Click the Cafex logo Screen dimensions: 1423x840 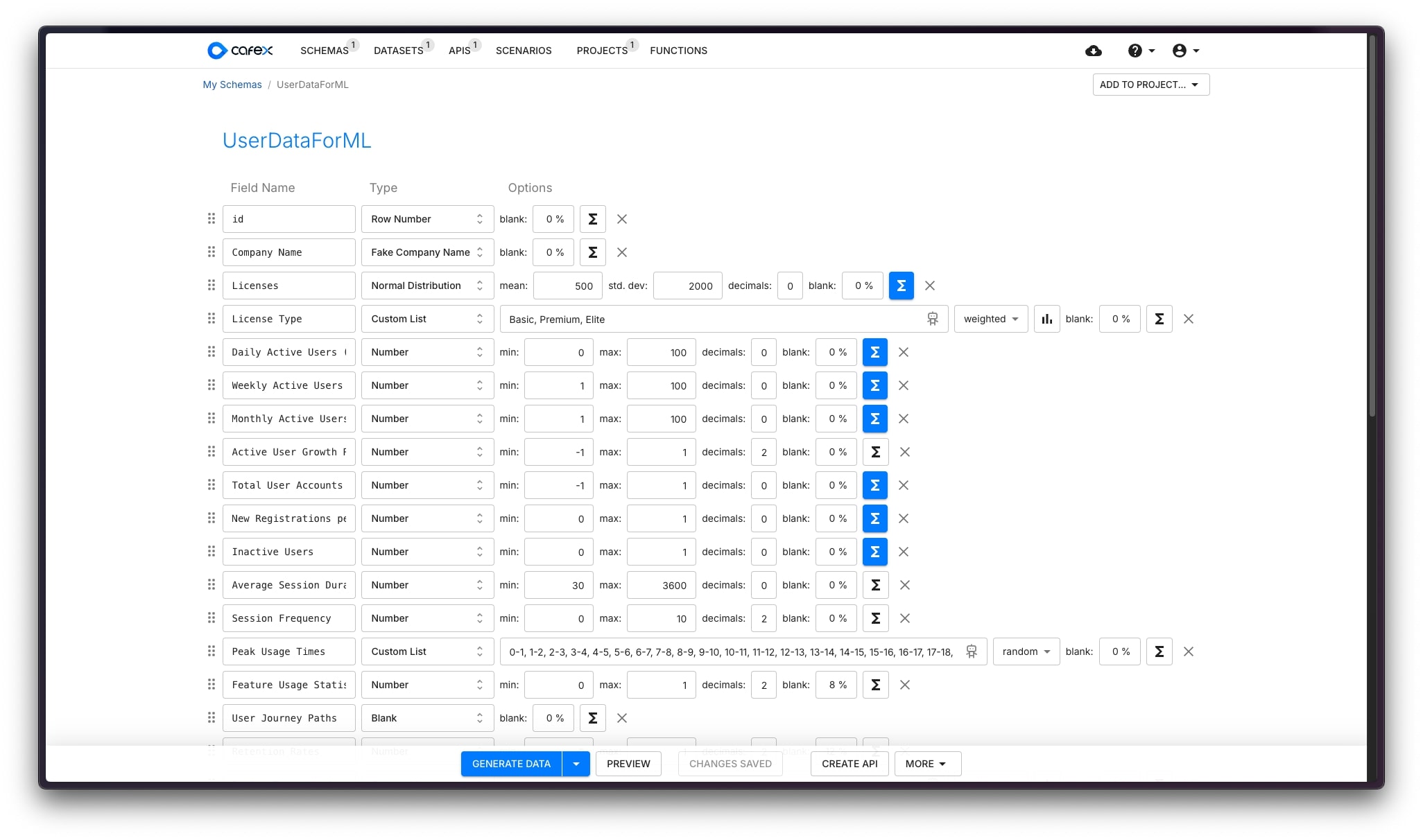pos(240,51)
